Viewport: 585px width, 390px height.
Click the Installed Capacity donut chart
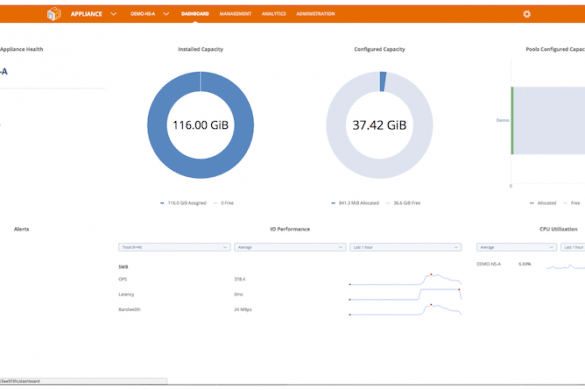(x=200, y=125)
